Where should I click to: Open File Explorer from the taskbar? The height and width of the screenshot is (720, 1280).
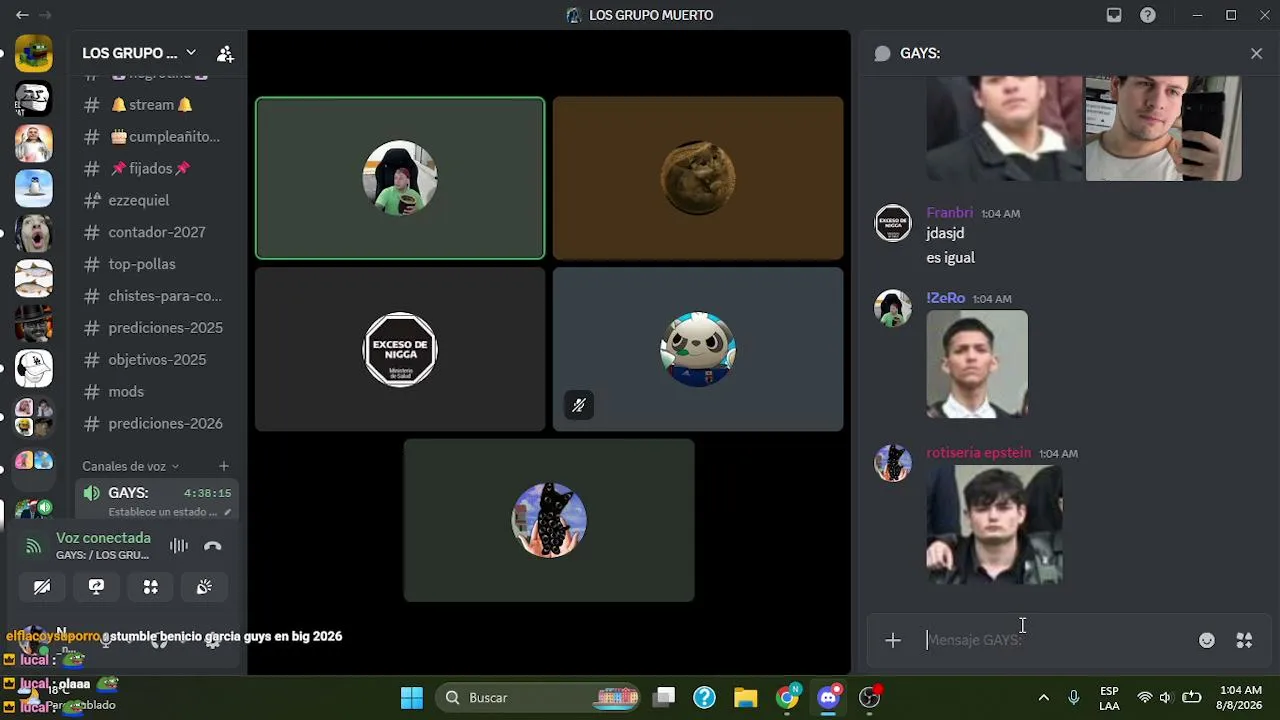click(x=746, y=698)
